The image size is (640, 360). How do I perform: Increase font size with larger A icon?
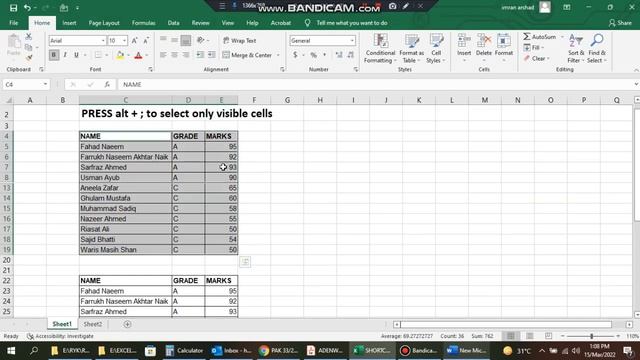coord(134,40)
